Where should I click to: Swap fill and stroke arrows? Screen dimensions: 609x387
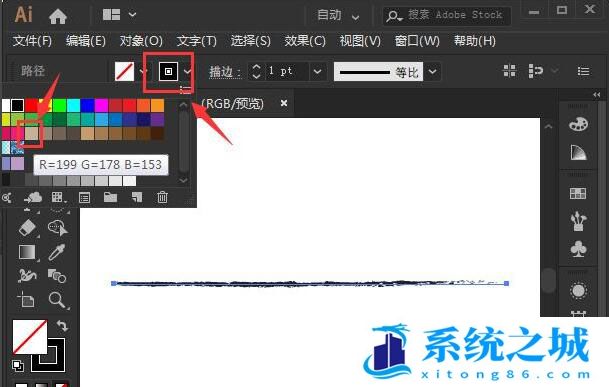tap(62, 325)
